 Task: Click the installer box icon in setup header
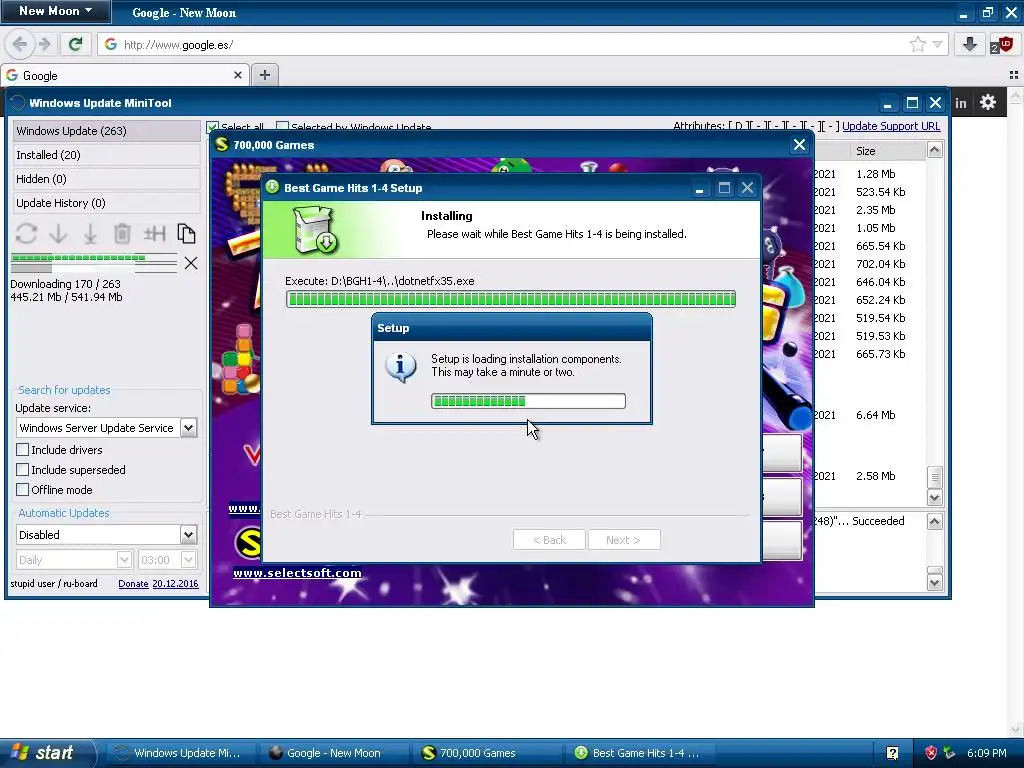[x=315, y=230]
